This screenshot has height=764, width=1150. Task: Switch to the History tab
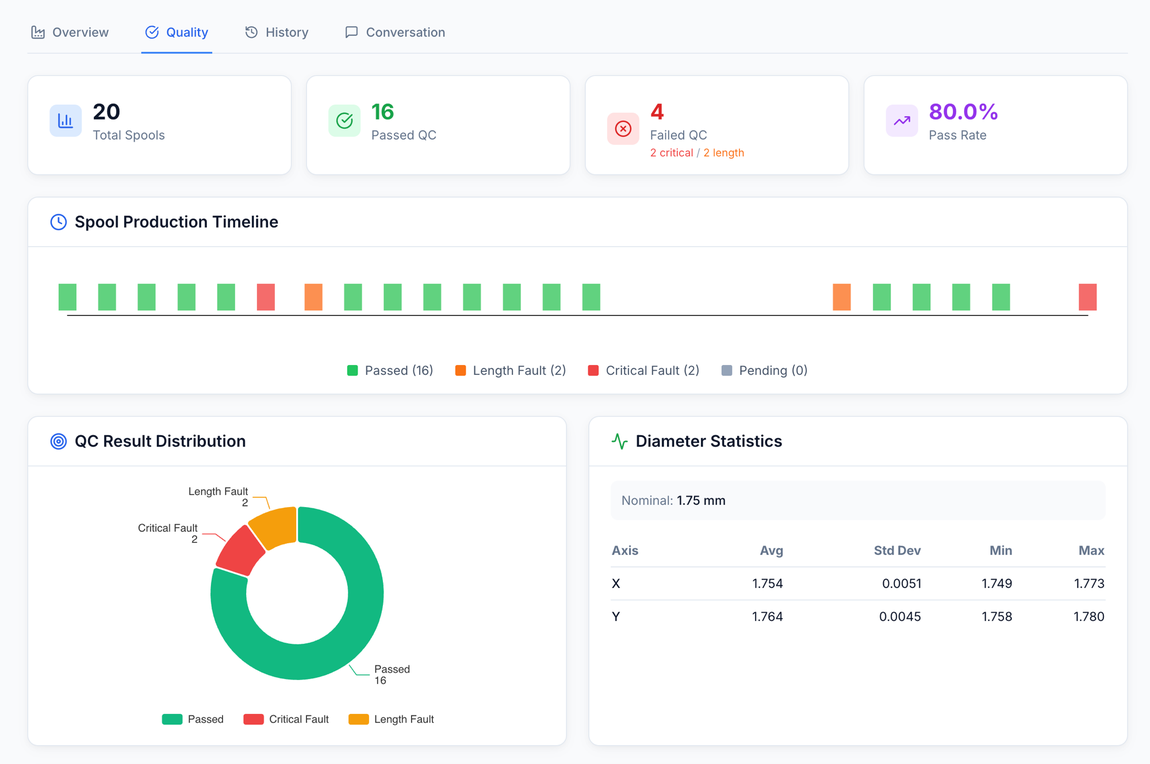[276, 32]
